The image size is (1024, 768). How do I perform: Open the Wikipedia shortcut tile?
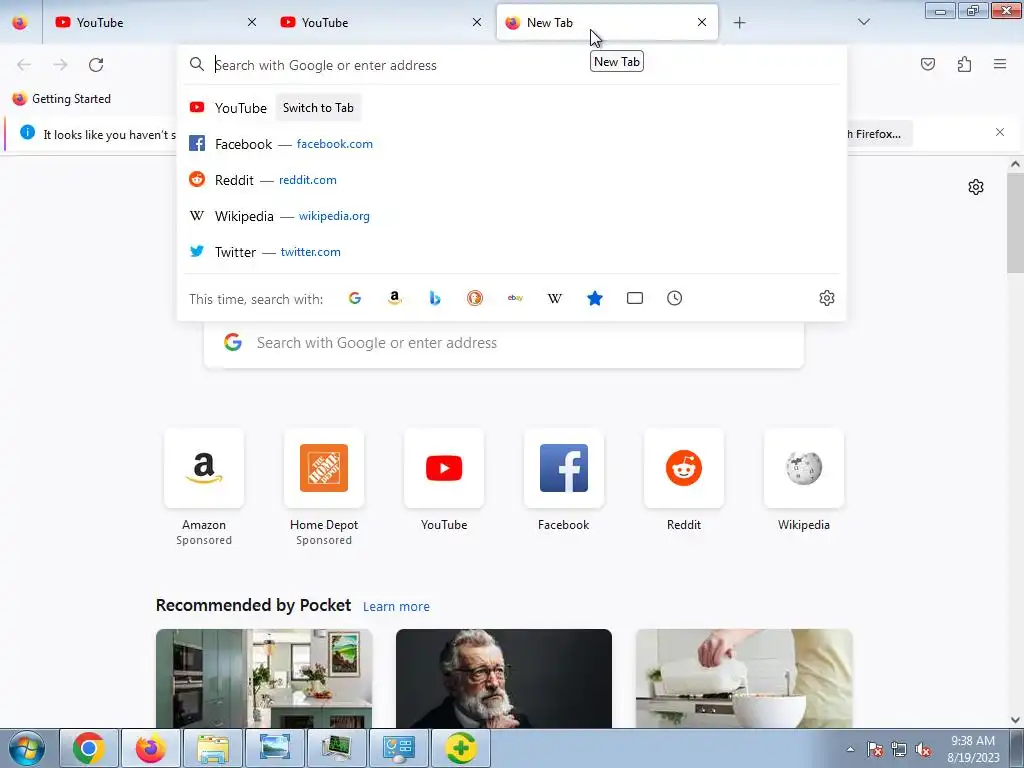pos(804,468)
